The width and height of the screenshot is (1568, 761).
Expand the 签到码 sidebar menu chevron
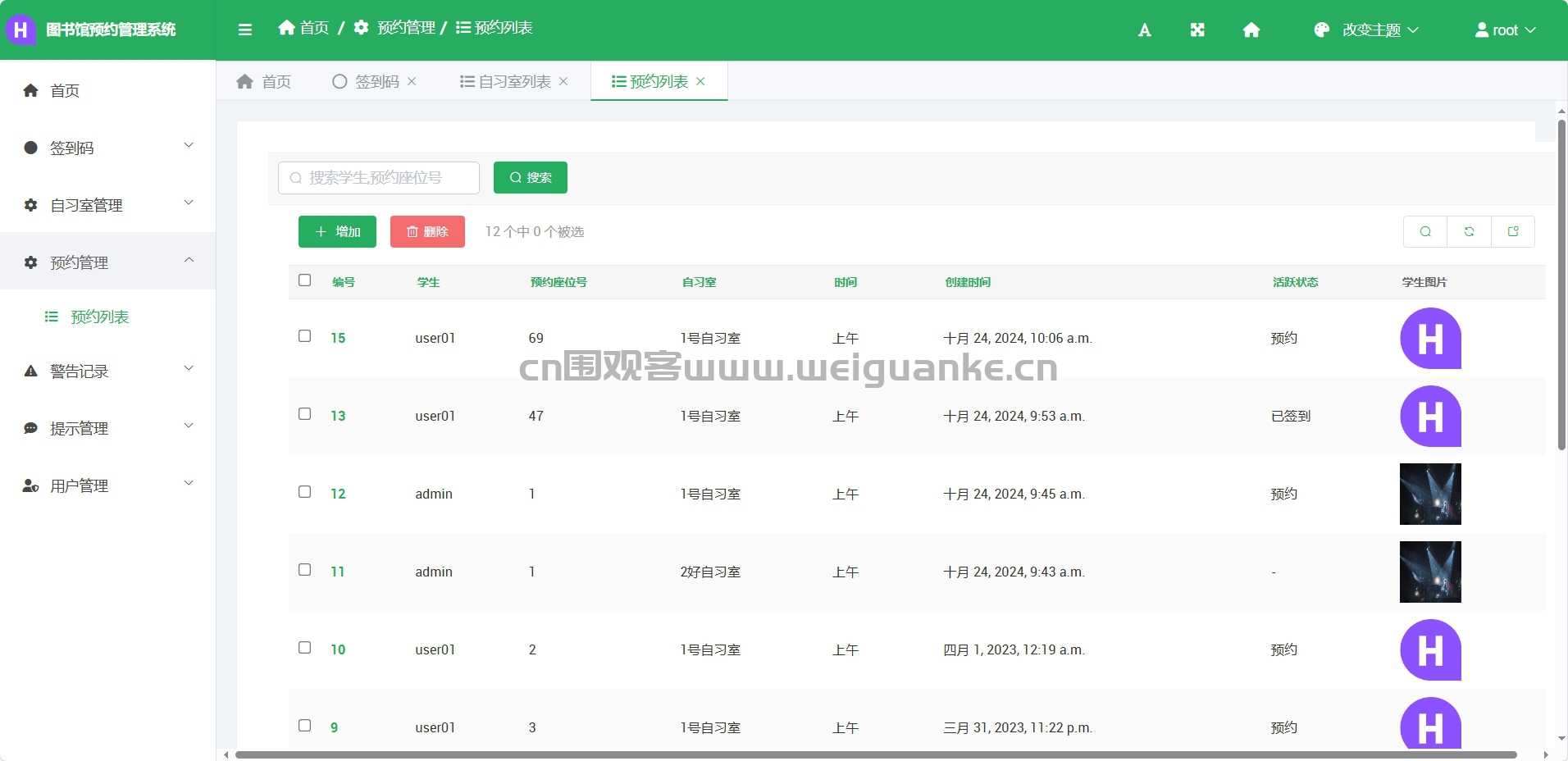point(189,145)
